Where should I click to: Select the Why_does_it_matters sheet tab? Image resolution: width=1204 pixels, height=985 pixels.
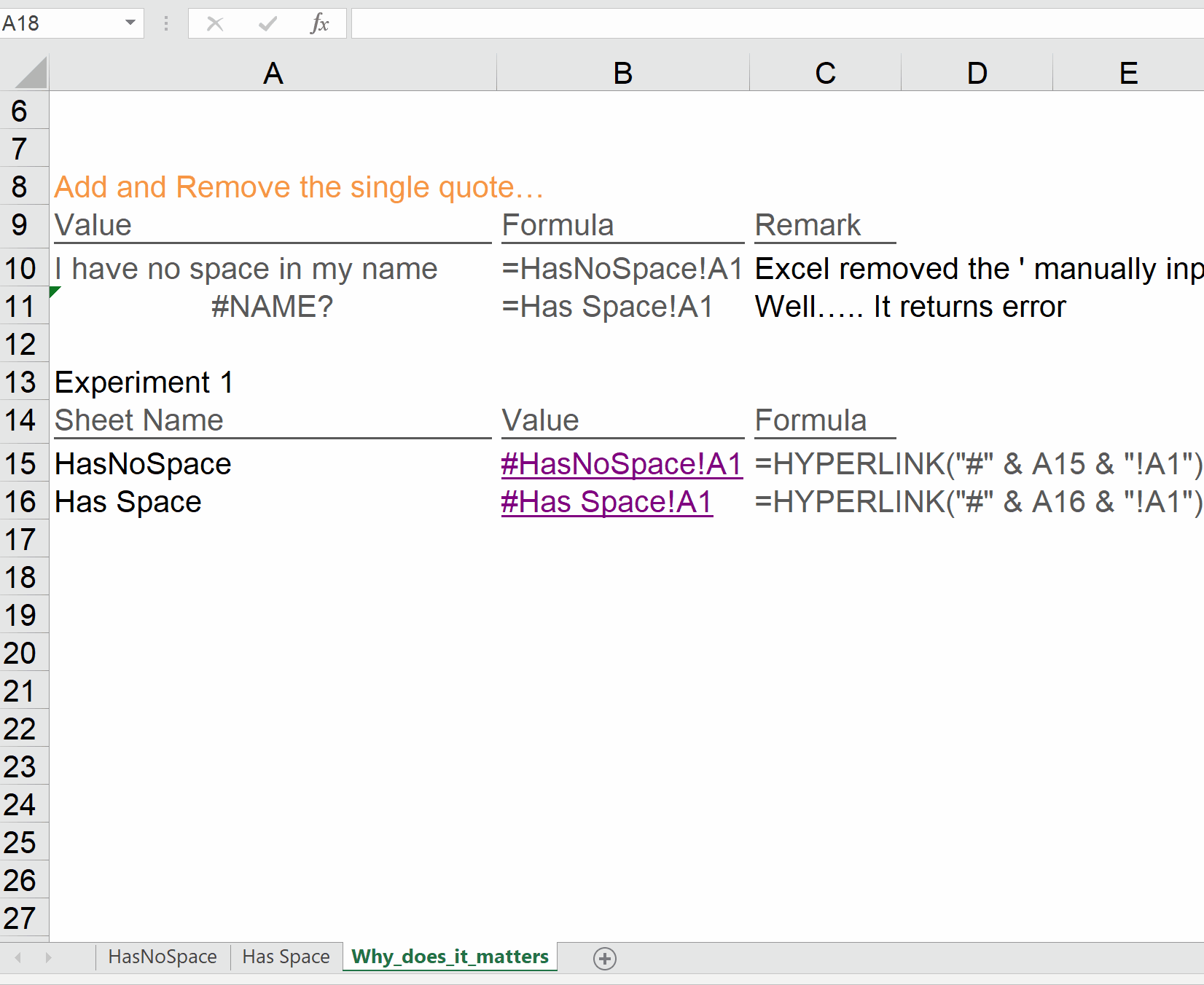point(449,957)
